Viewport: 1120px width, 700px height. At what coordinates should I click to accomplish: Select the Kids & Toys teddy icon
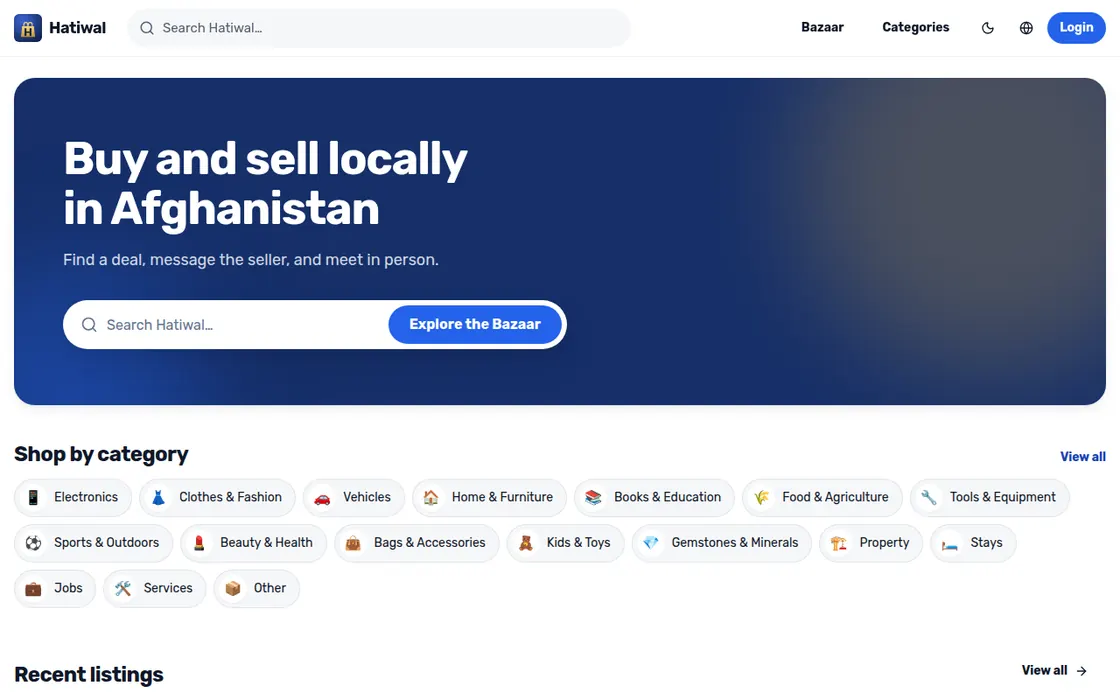tap(526, 543)
